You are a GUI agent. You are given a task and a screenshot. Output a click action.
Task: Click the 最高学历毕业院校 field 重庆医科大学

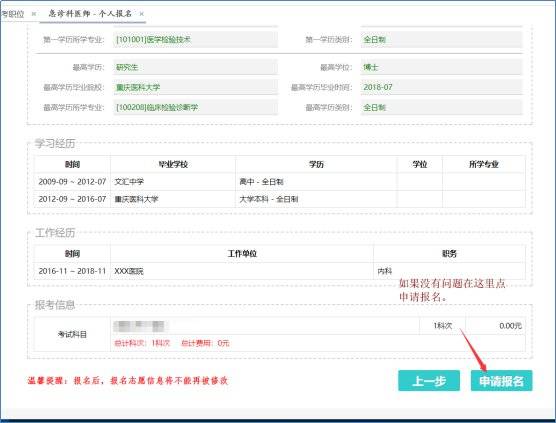[195, 87]
